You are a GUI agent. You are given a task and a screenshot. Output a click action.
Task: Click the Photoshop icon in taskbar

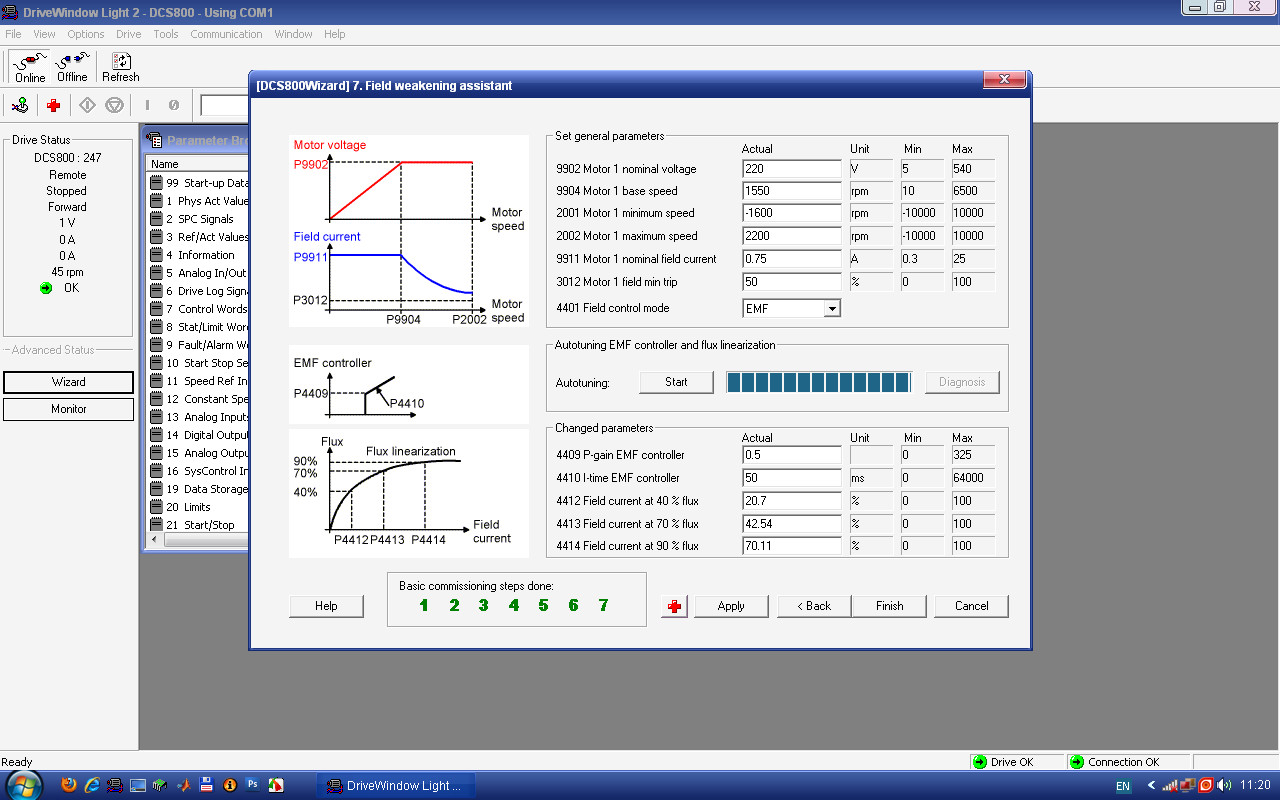click(252, 785)
